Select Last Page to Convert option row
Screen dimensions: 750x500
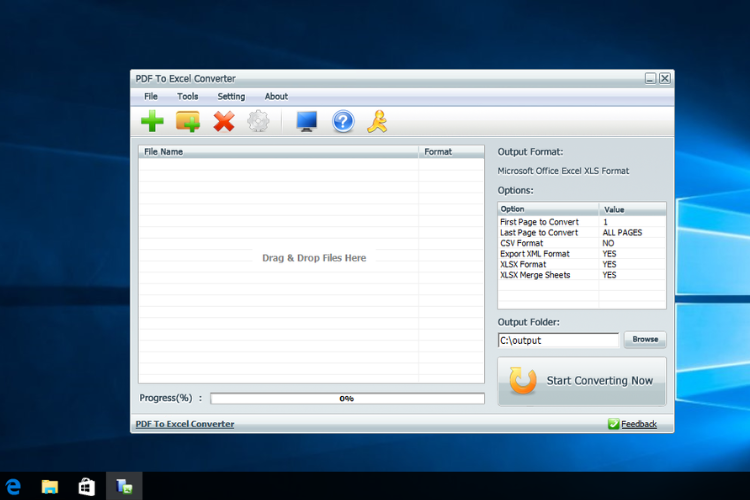coord(582,233)
